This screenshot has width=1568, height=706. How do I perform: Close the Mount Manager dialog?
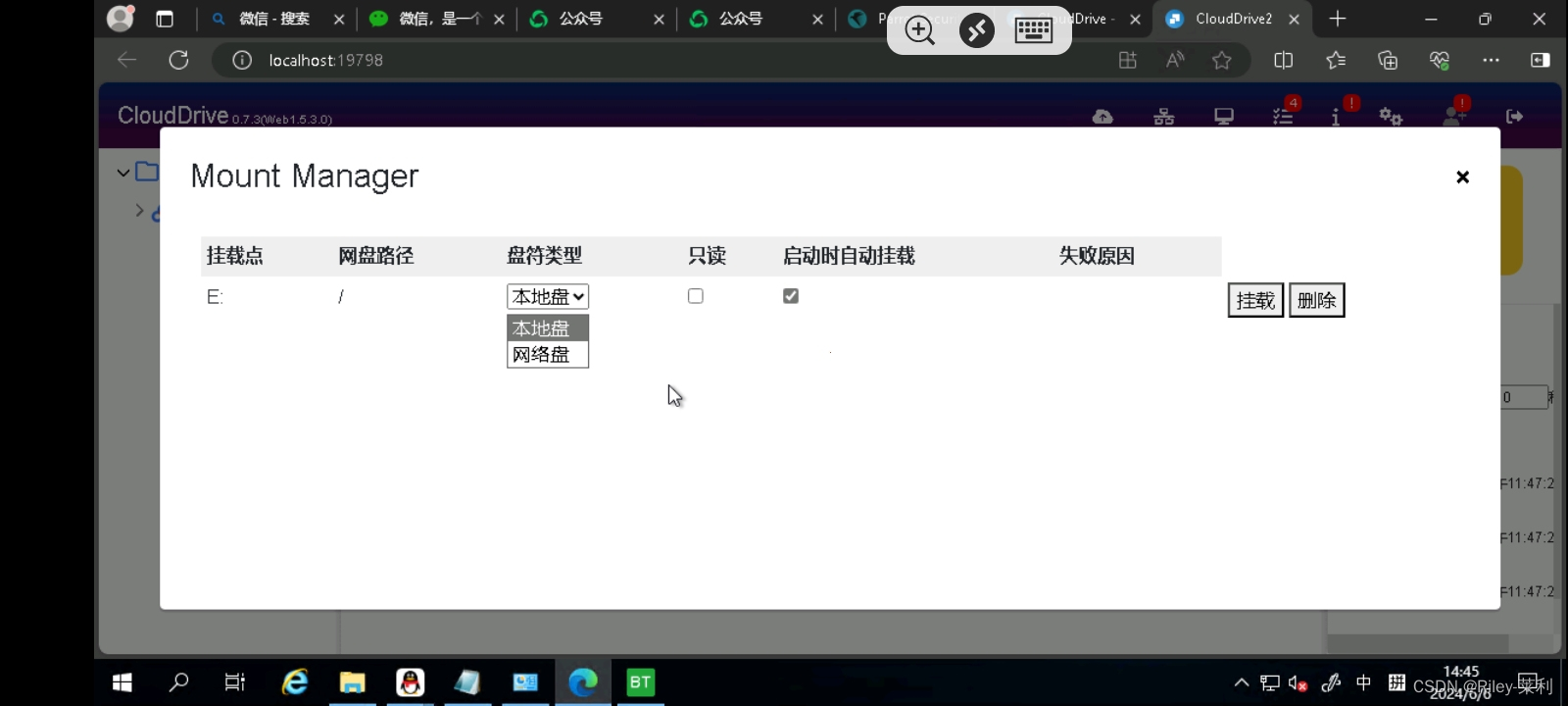(x=1462, y=177)
